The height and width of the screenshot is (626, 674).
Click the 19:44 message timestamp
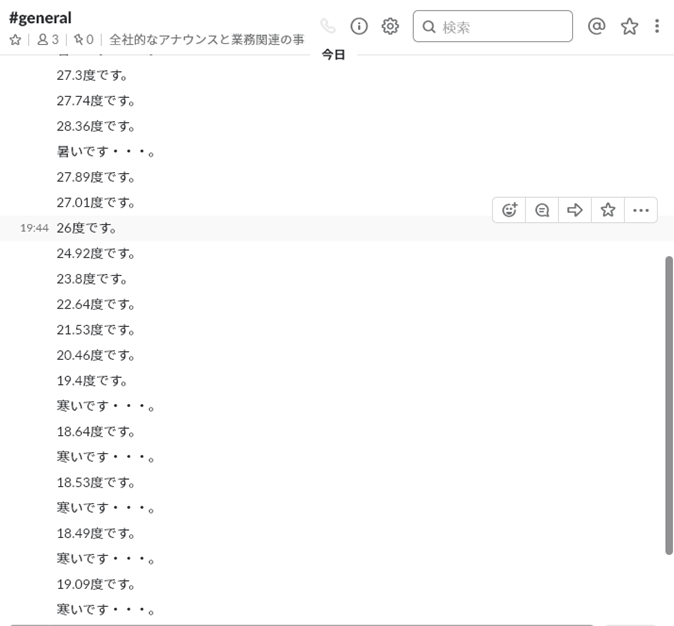34,228
